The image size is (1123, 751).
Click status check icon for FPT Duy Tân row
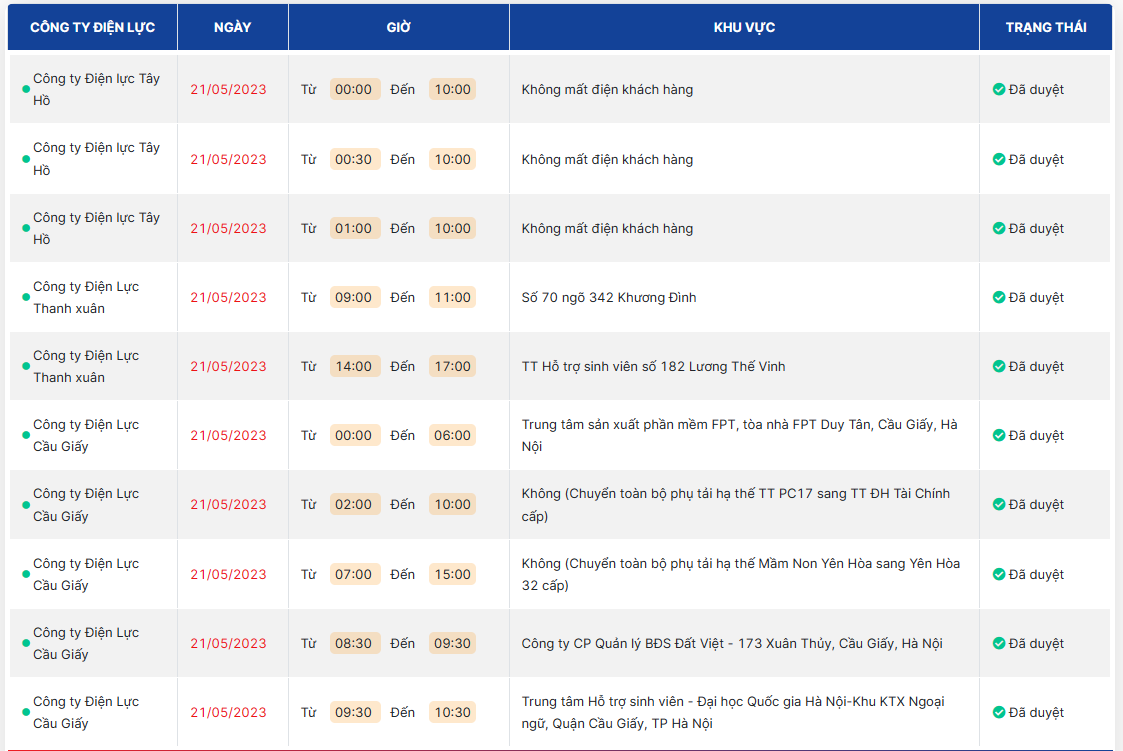998,435
